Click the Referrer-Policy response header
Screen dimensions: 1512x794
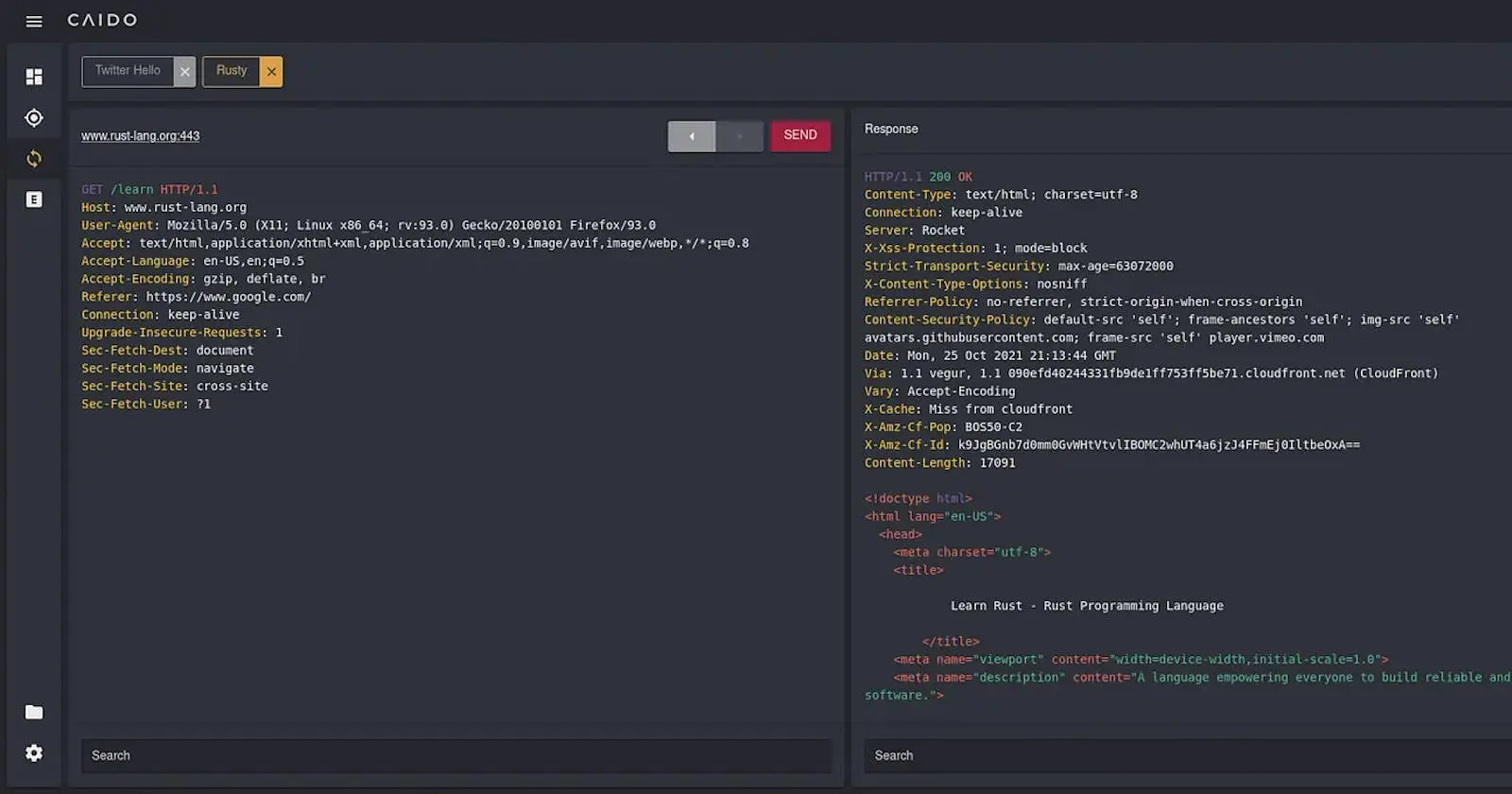coord(1084,303)
